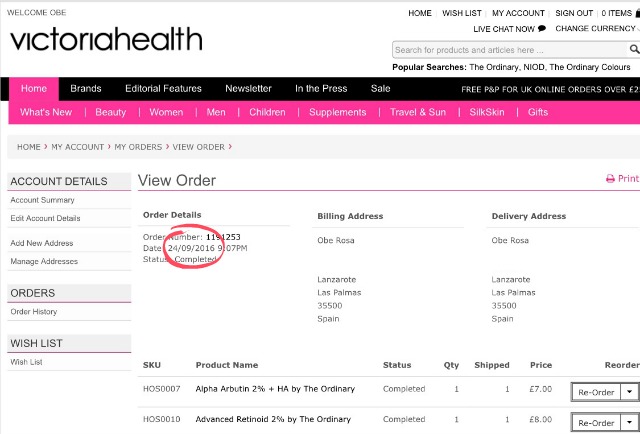Viewport: 640px width, 434px height.
Task: Click popular search 'NIOD'
Action: [x=533, y=67]
